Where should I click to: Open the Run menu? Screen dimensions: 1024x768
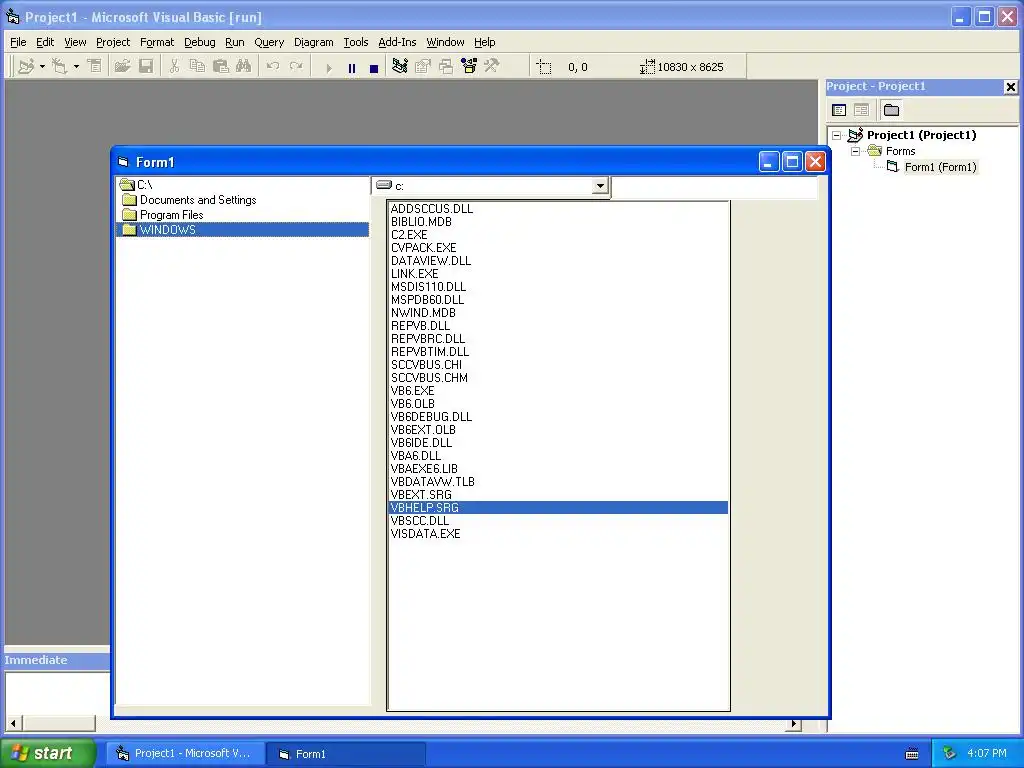pos(234,42)
